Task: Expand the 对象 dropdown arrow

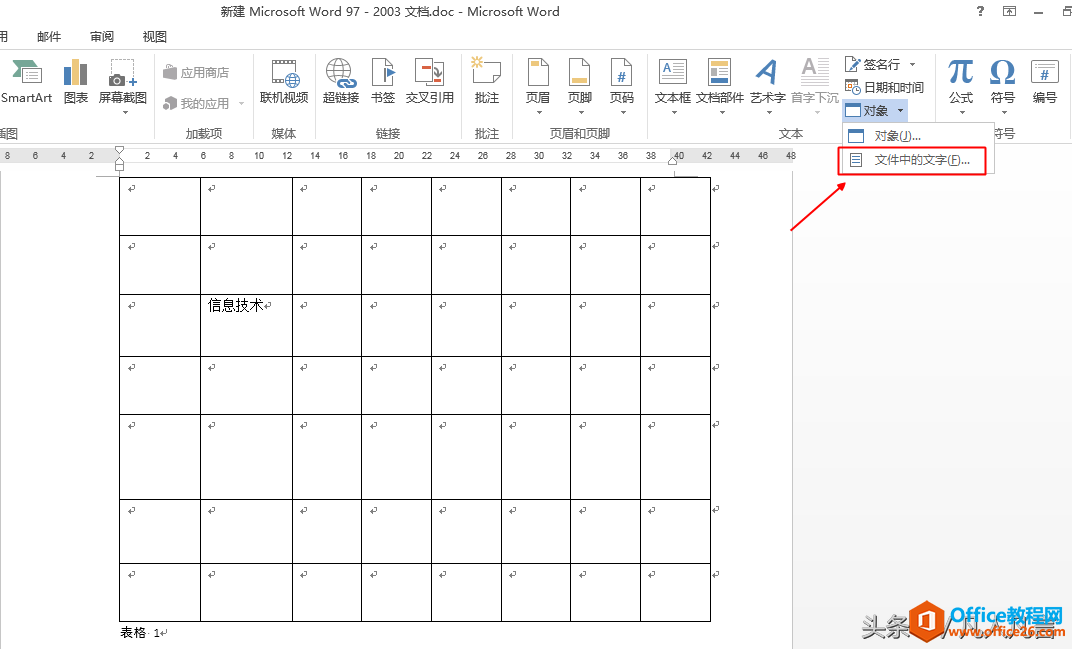Action: point(900,110)
